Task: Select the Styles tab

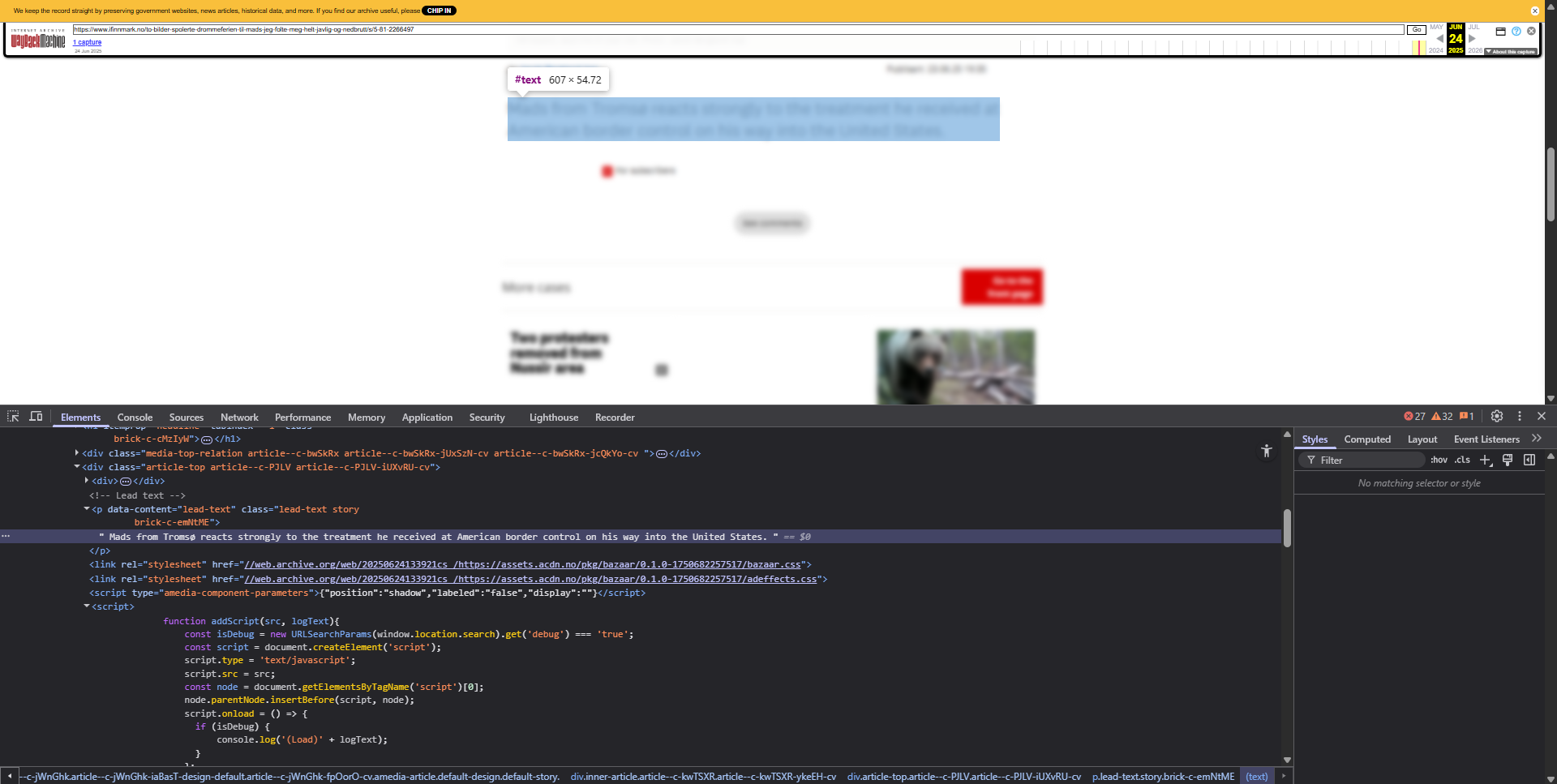Action: click(1315, 439)
